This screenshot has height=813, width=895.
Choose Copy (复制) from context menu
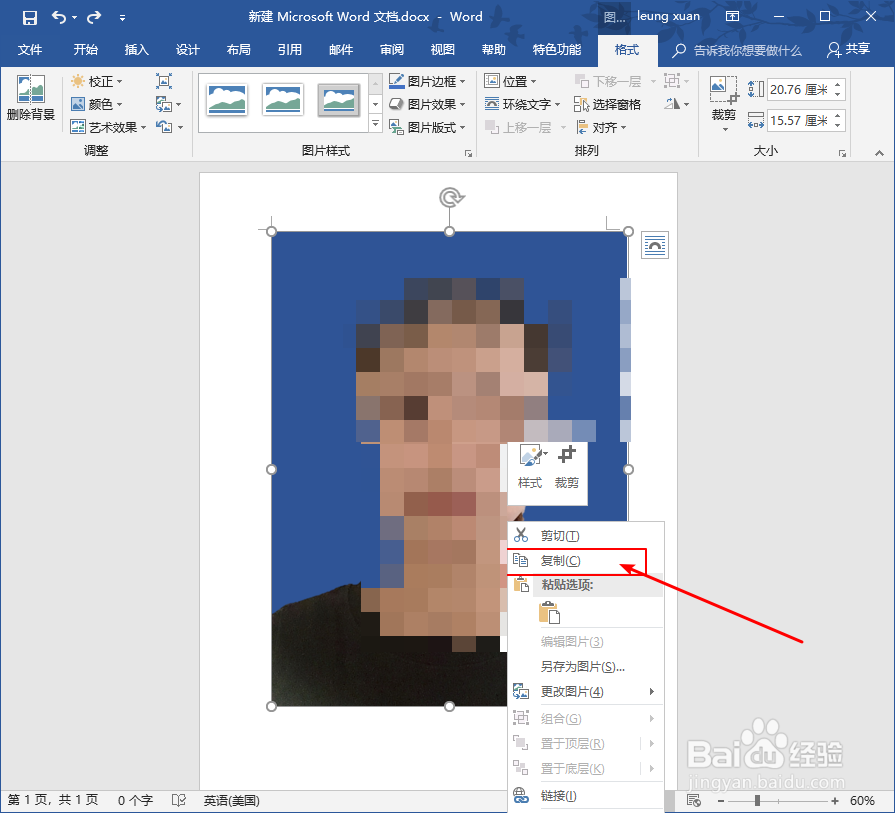tap(586, 561)
